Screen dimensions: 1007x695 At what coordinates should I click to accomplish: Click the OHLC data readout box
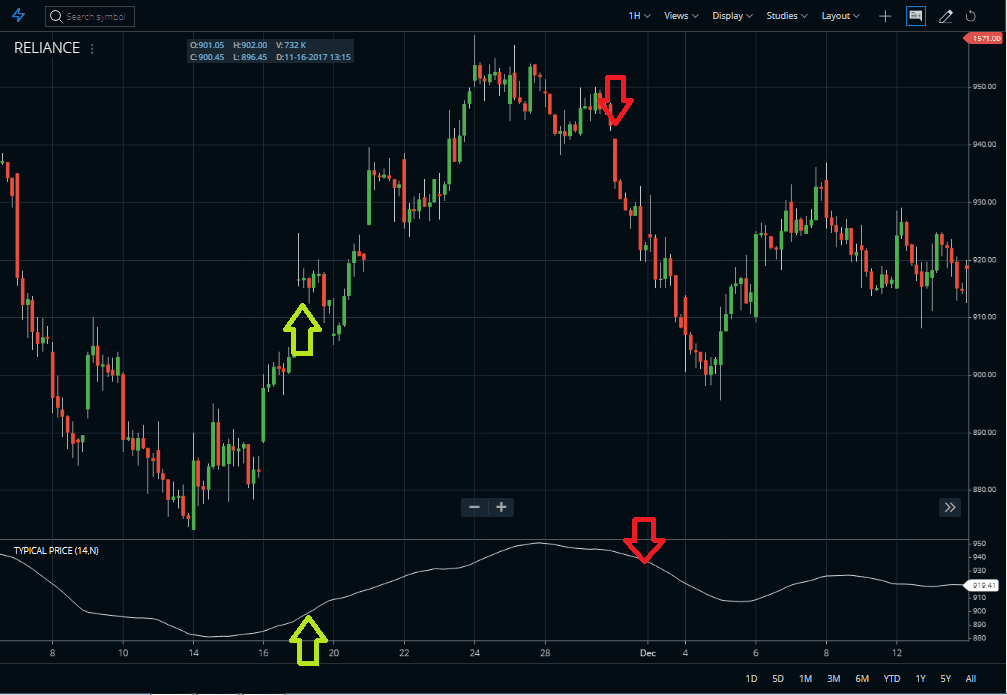[x=270, y=51]
